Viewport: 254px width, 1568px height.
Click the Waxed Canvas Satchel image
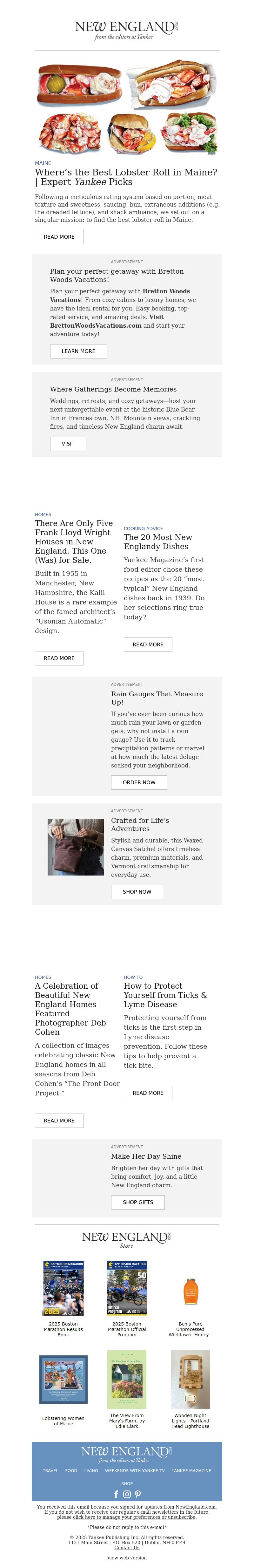tap(76, 847)
